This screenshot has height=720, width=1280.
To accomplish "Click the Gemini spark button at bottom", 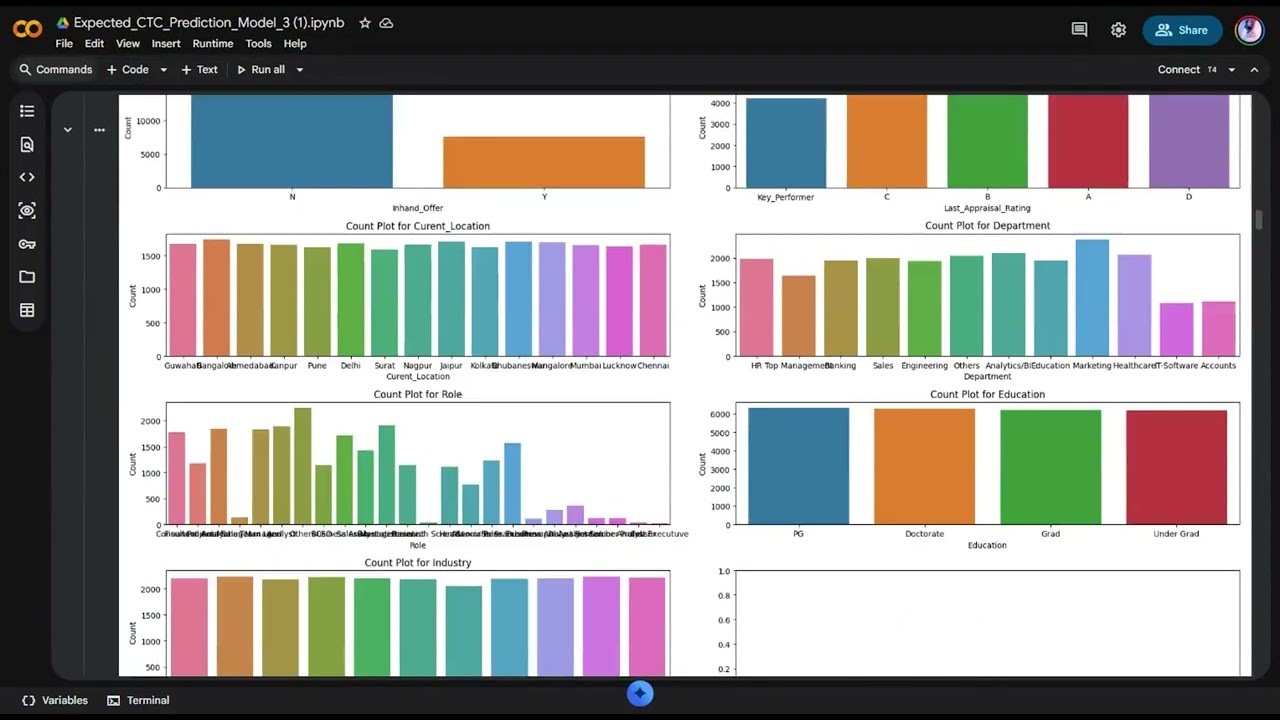I will click(640, 693).
